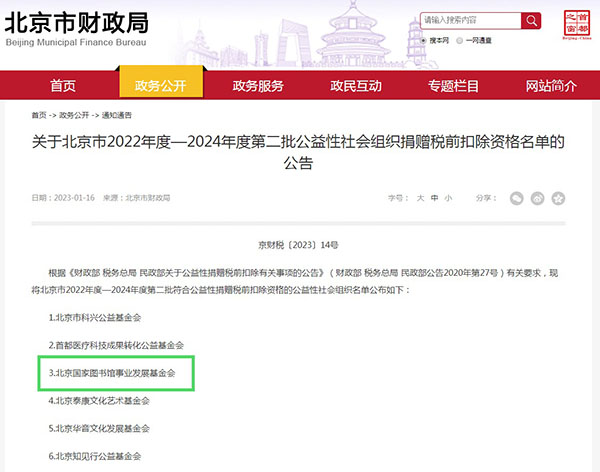Viewport: 600px width, 472px height.
Task: Share via the QQ Zone star icon
Action: [x=558, y=198]
